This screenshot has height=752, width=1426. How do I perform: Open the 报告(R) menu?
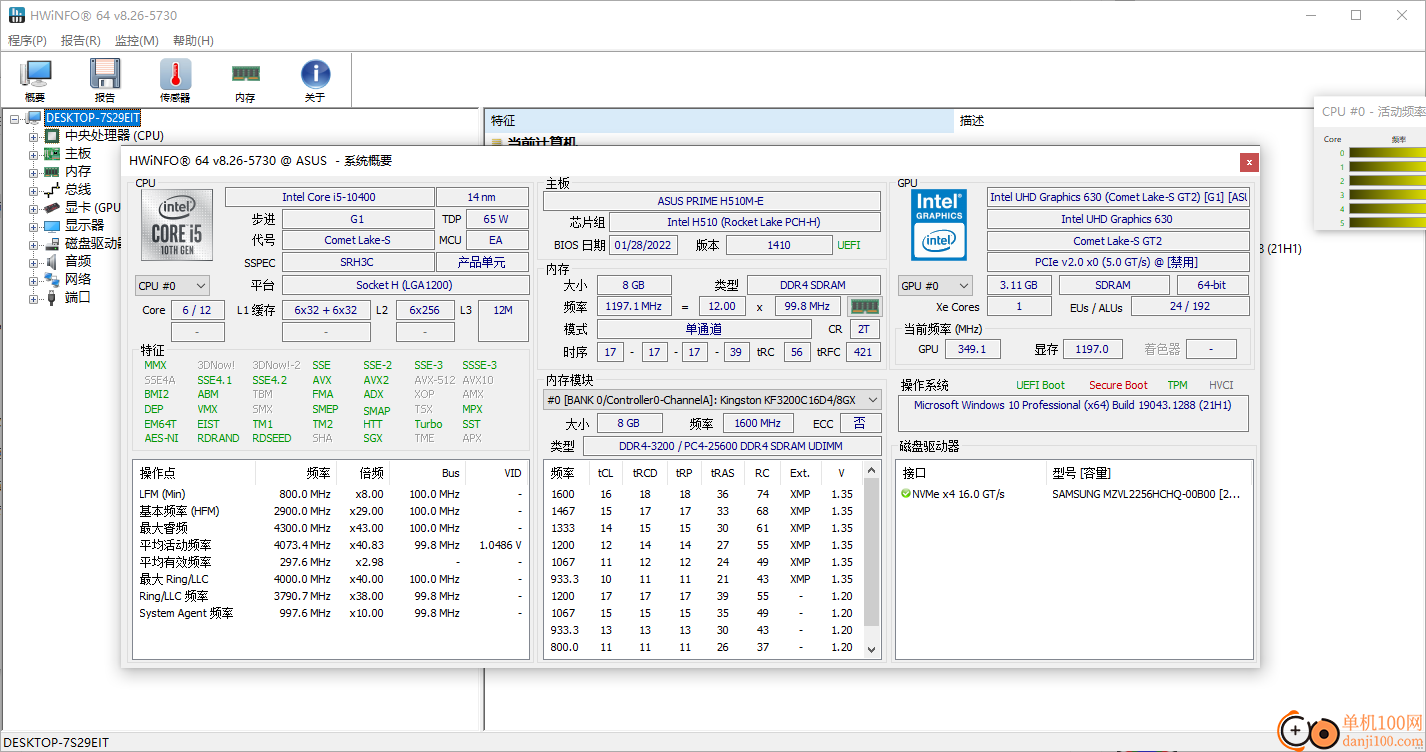80,41
